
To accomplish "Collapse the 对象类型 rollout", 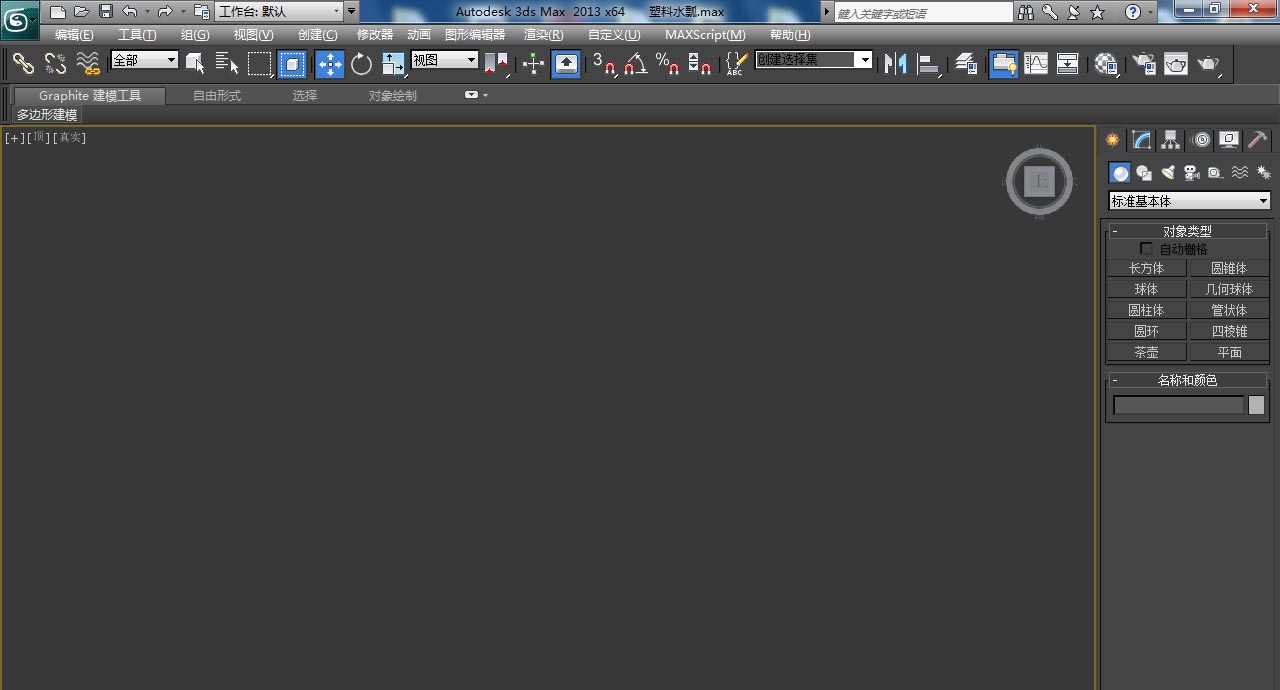I will [1115, 231].
